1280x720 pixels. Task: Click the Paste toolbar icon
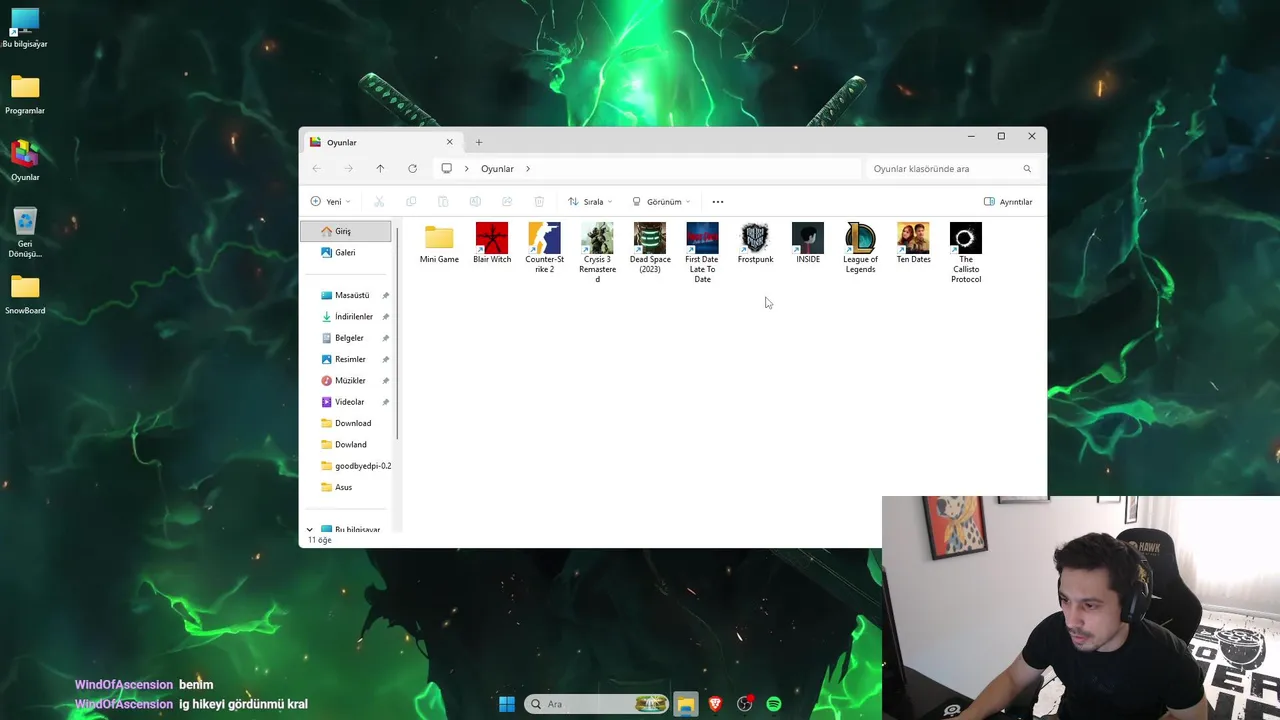tap(443, 202)
